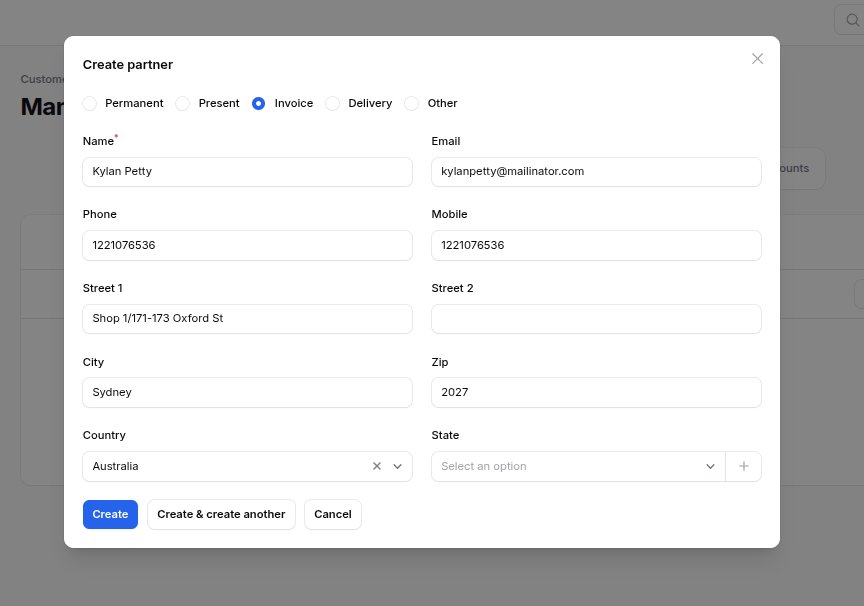Click Create & create another

tap(221, 514)
